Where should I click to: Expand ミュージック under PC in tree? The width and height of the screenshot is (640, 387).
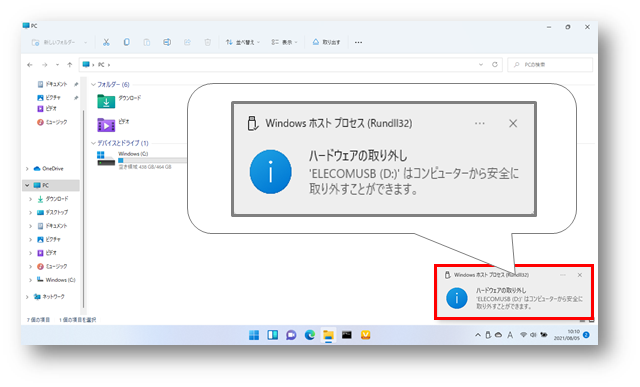click(x=31, y=267)
